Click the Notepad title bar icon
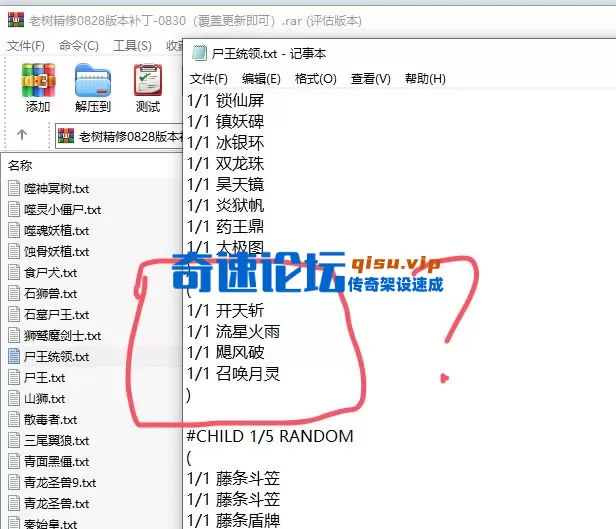 coord(199,53)
